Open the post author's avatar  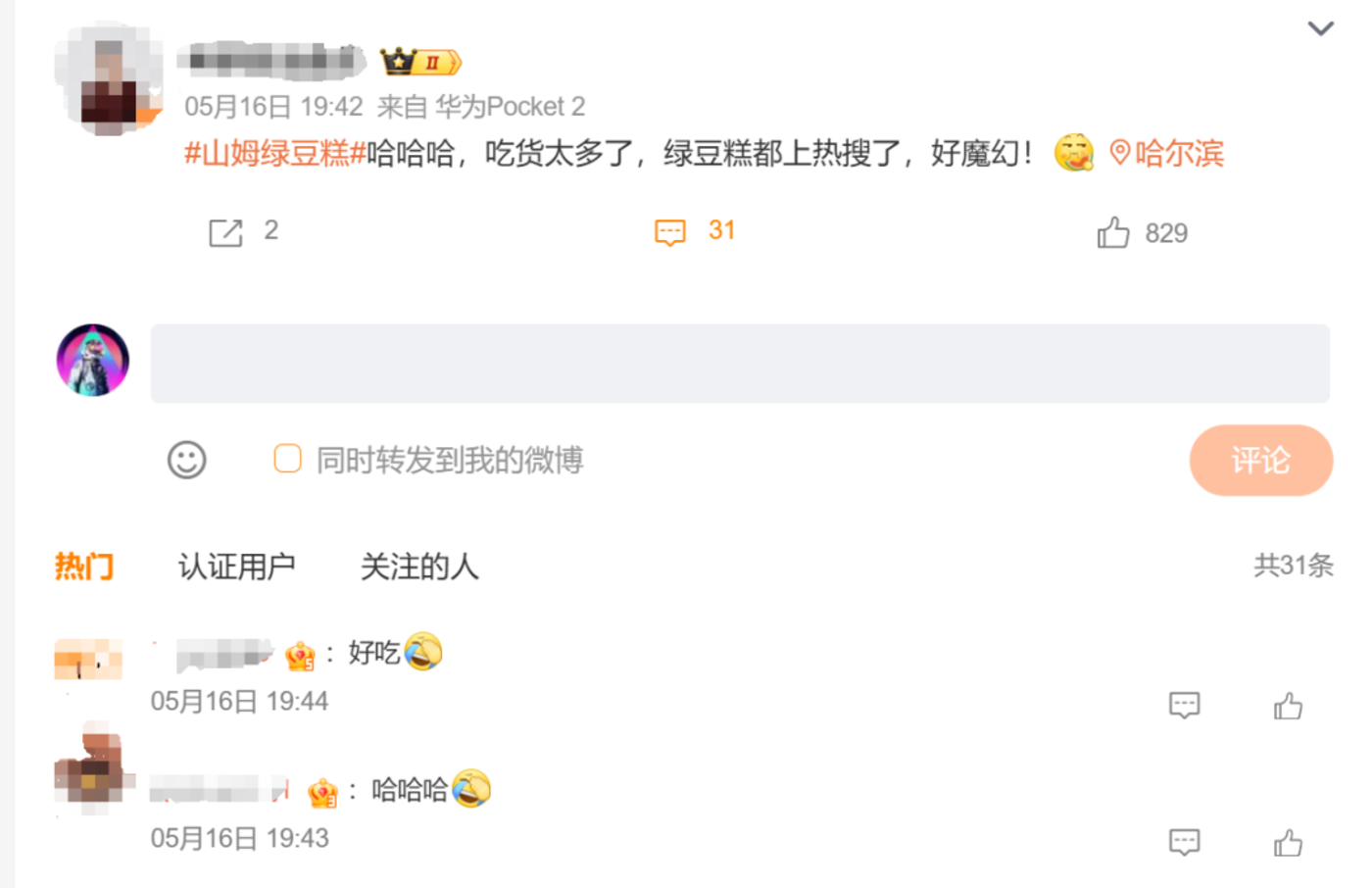(108, 78)
